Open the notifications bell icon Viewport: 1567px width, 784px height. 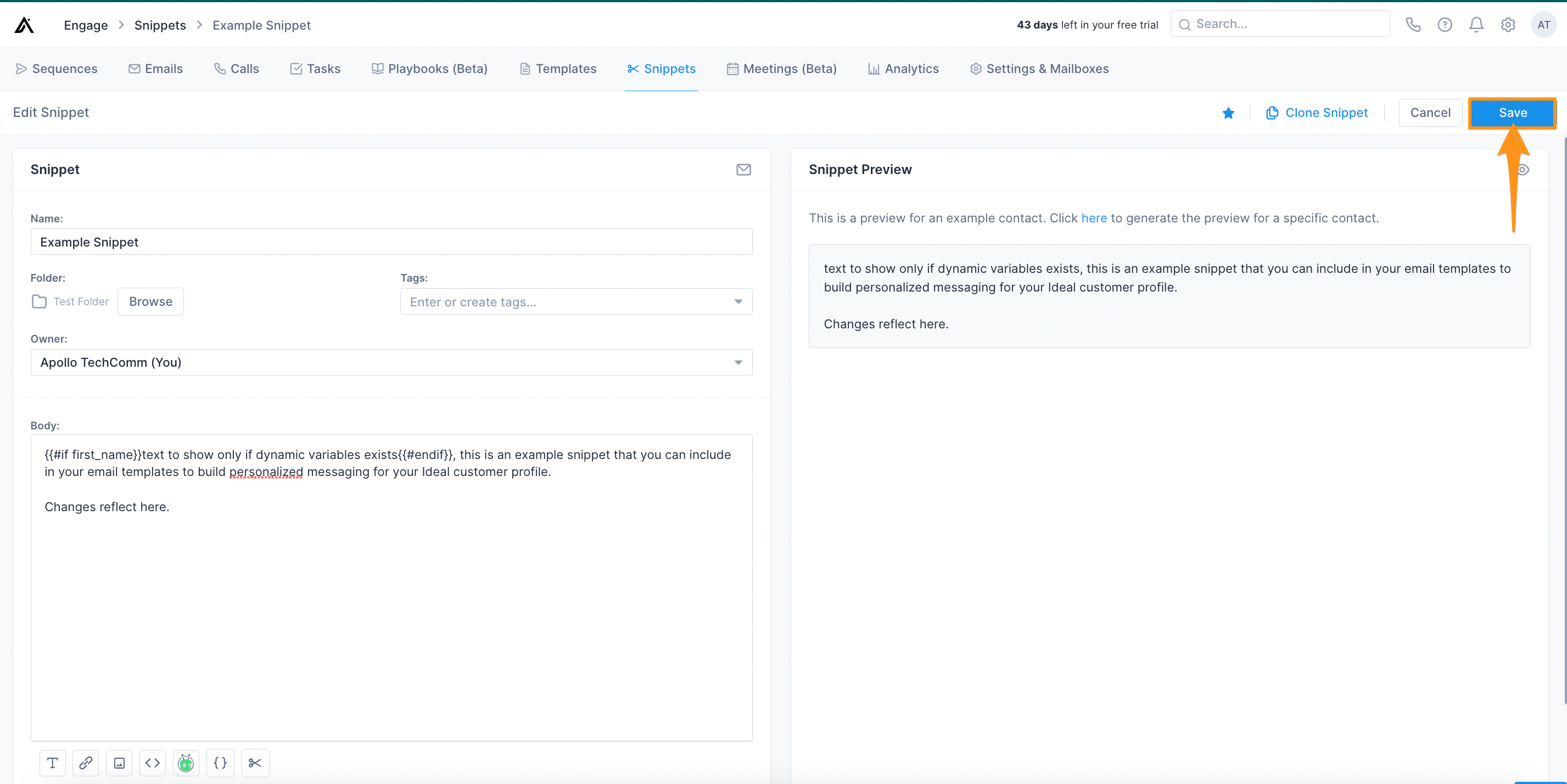point(1476,24)
